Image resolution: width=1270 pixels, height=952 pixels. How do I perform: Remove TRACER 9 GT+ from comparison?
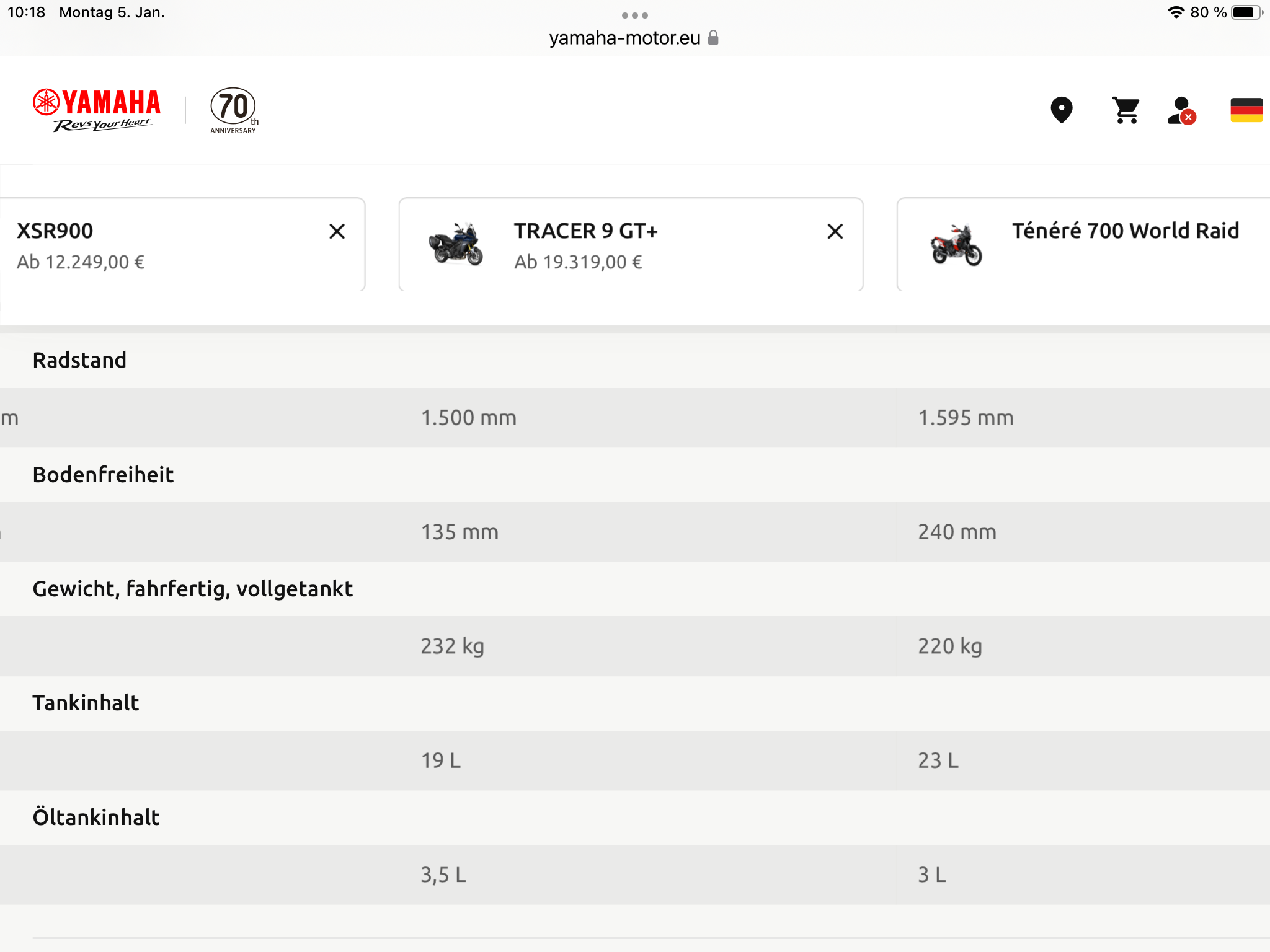[835, 231]
